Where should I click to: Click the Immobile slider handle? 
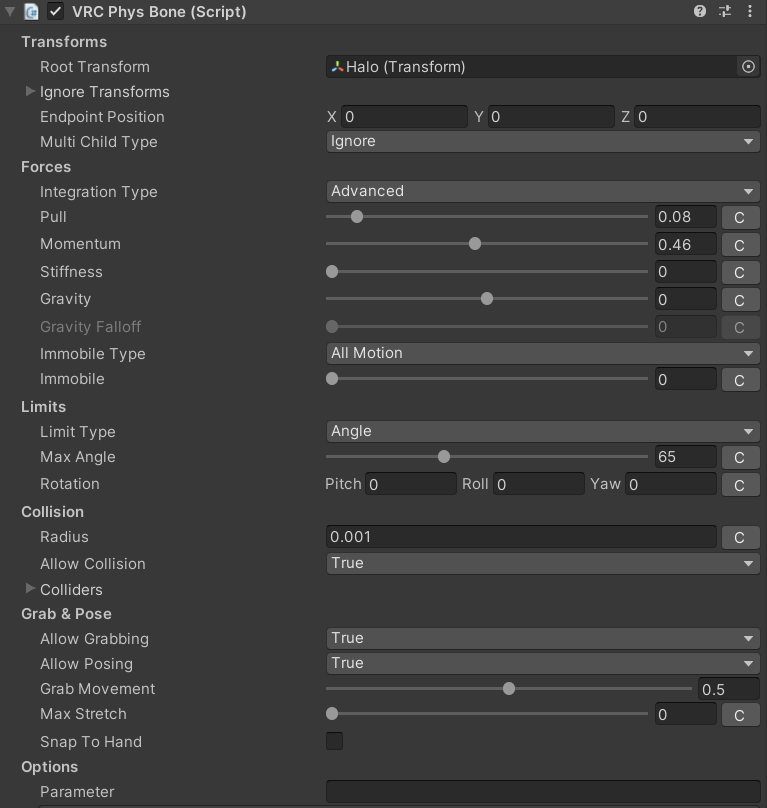[x=332, y=379]
